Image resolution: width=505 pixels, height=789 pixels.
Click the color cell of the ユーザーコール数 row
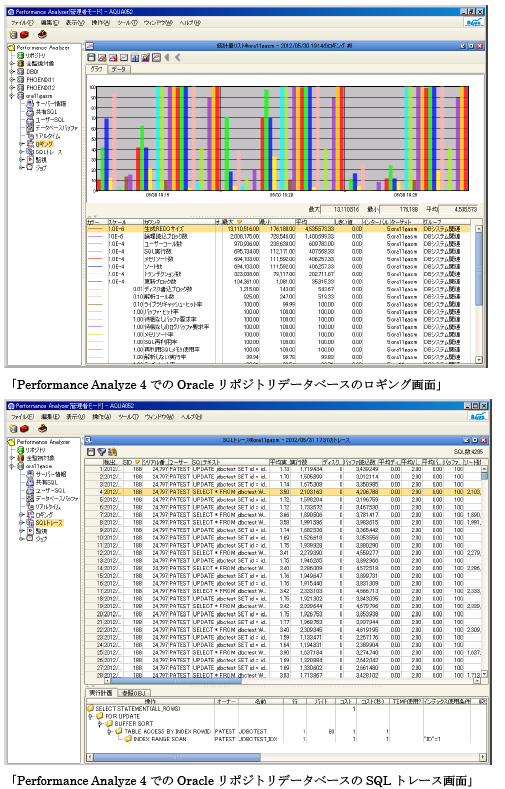(x=97, y=244)
